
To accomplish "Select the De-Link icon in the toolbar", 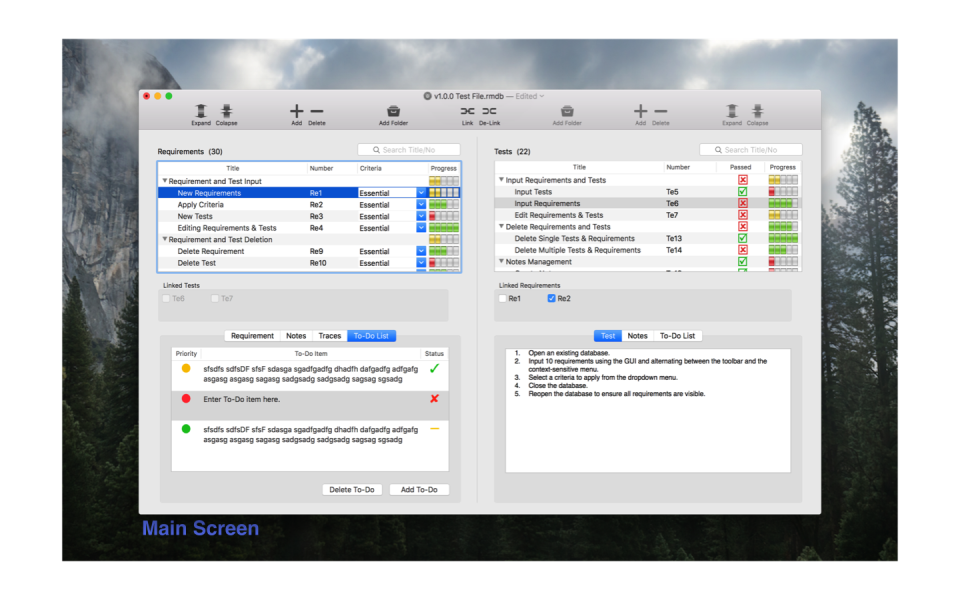I will (489, 112).
